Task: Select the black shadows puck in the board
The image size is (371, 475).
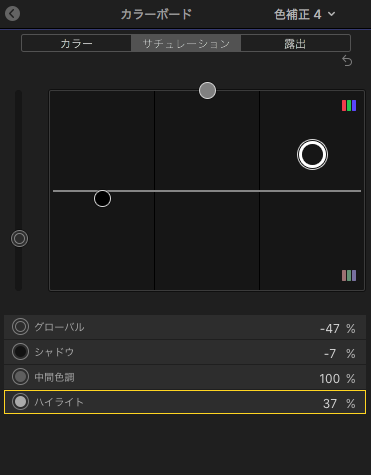Action: point(102,199)
